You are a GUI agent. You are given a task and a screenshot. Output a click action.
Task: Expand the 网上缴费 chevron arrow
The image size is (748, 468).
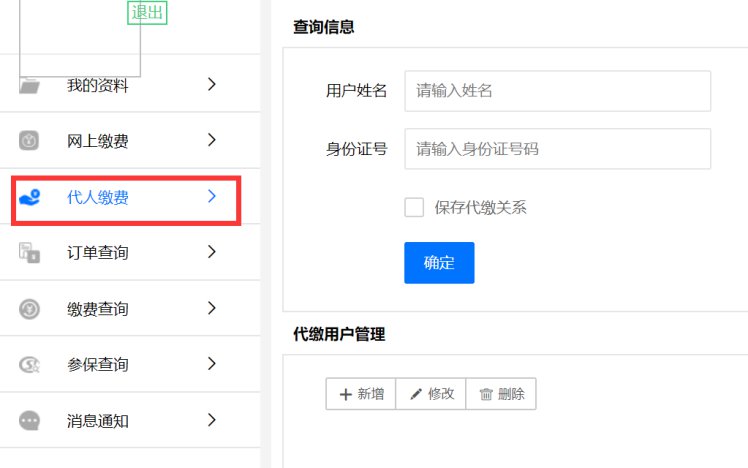(211, 141)
